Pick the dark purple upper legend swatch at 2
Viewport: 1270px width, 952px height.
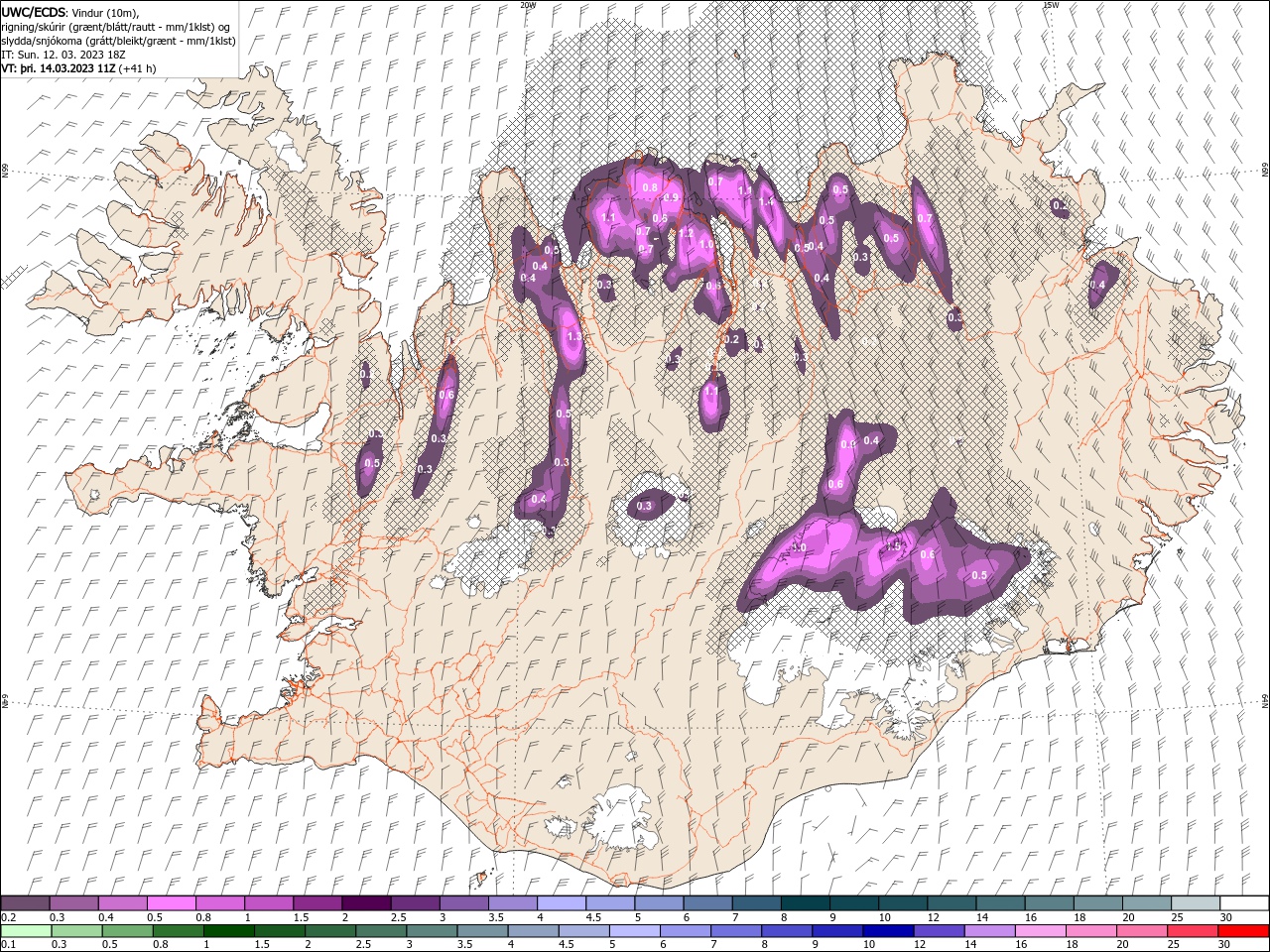pyautogui.click(x=365, y=903)
